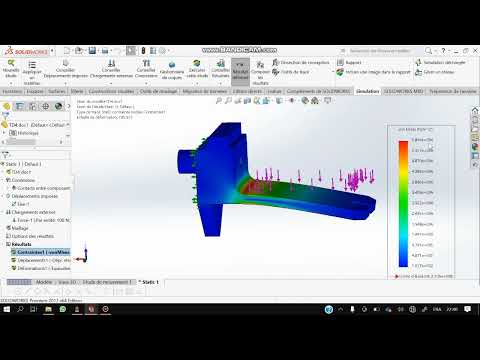Click Outils de tracé button
This screenshot has width=480, height=360.
pyautogui.click(x=291, y=72)
